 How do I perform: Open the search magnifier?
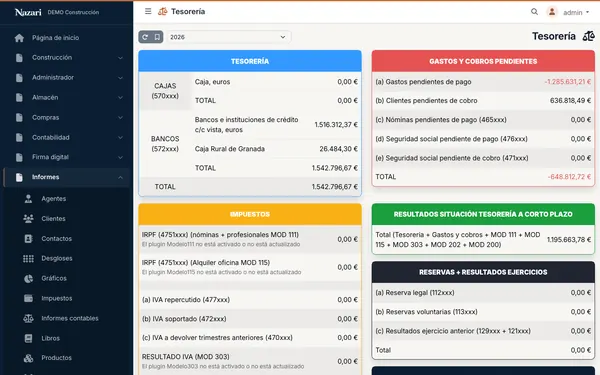coord(534,12)
